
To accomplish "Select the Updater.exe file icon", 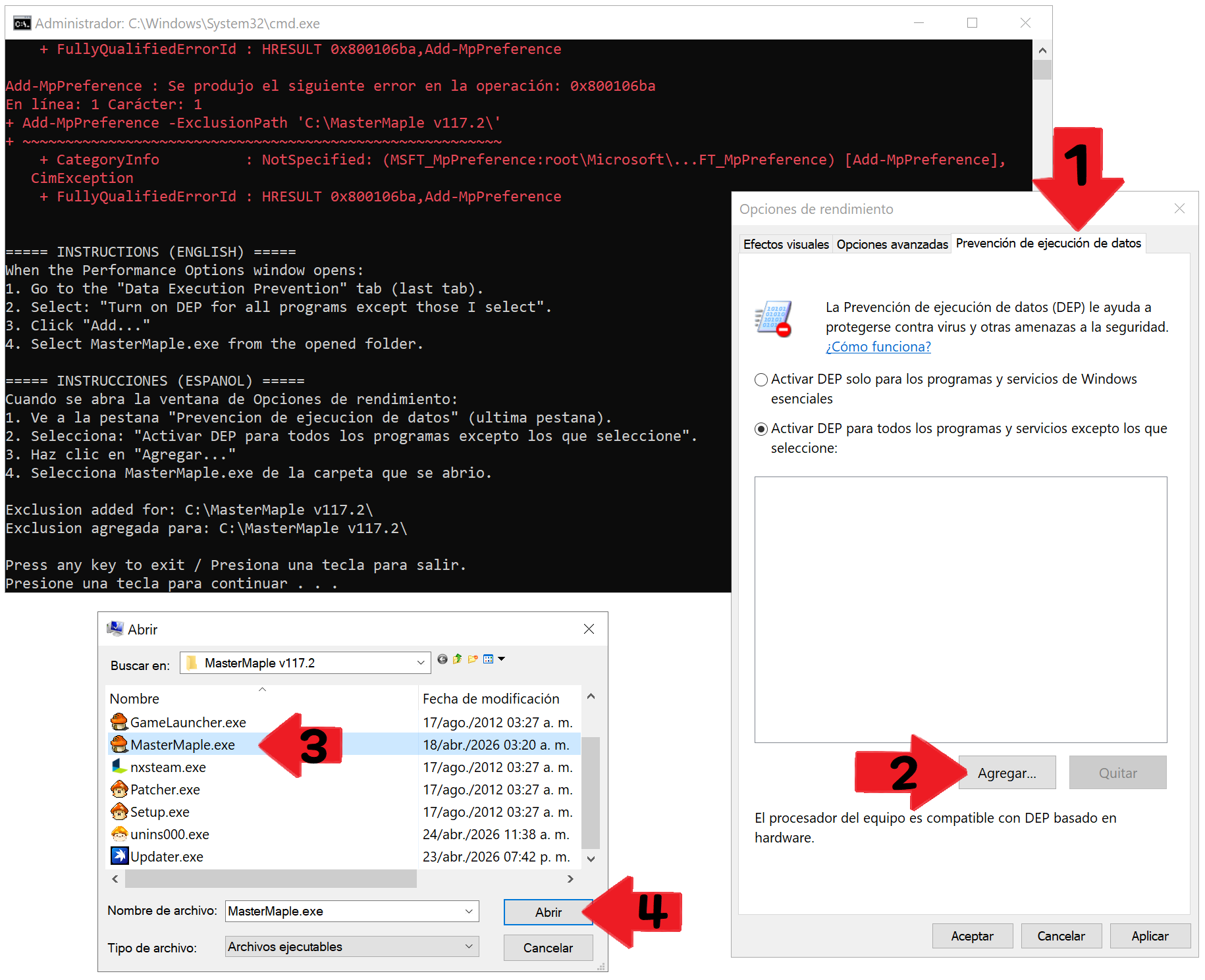I will click(x=119, y=856).
